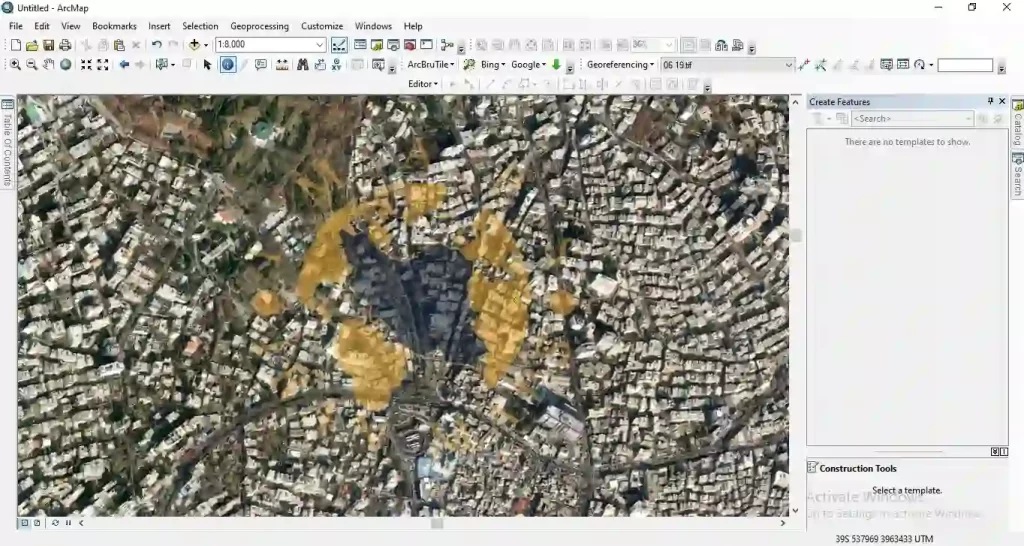The image size is (1024, 546).
Task: Launch ModelBuilder window
Action: 447,45
